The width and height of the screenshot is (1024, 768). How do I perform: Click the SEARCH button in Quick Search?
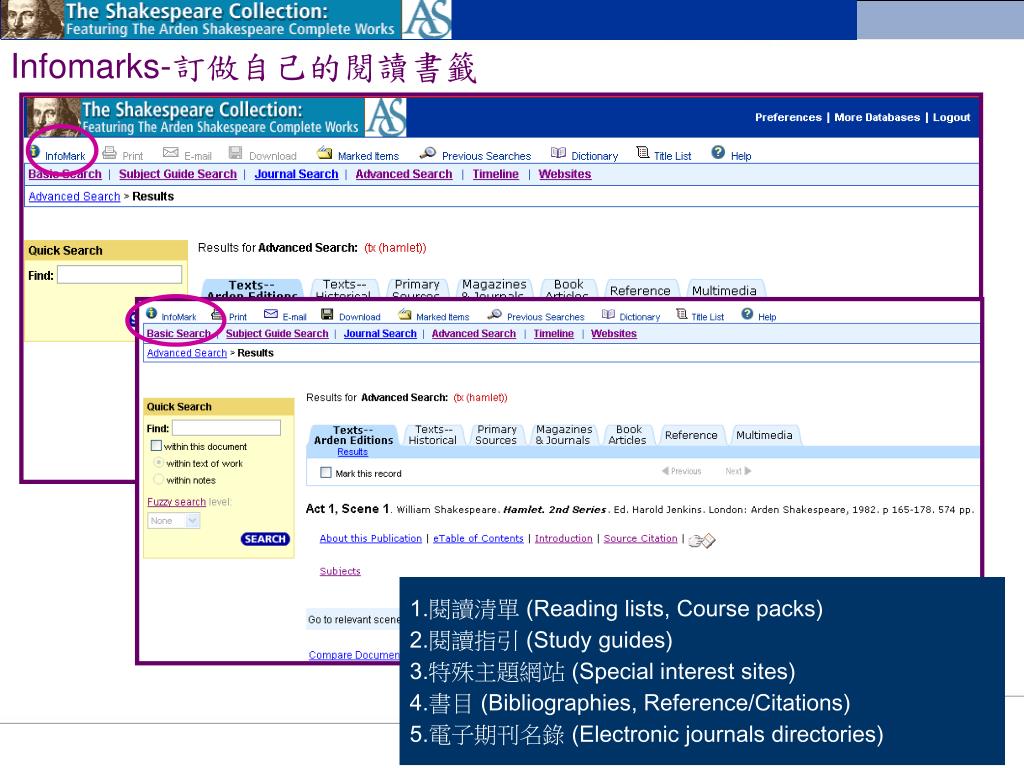coord(265,539)
